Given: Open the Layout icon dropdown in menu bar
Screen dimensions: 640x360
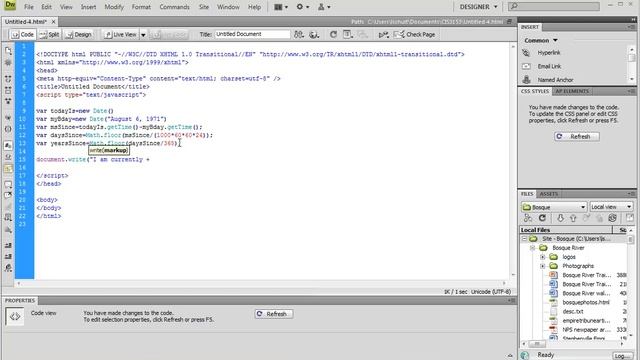Looking at the screenshot, I should [281, 7].
